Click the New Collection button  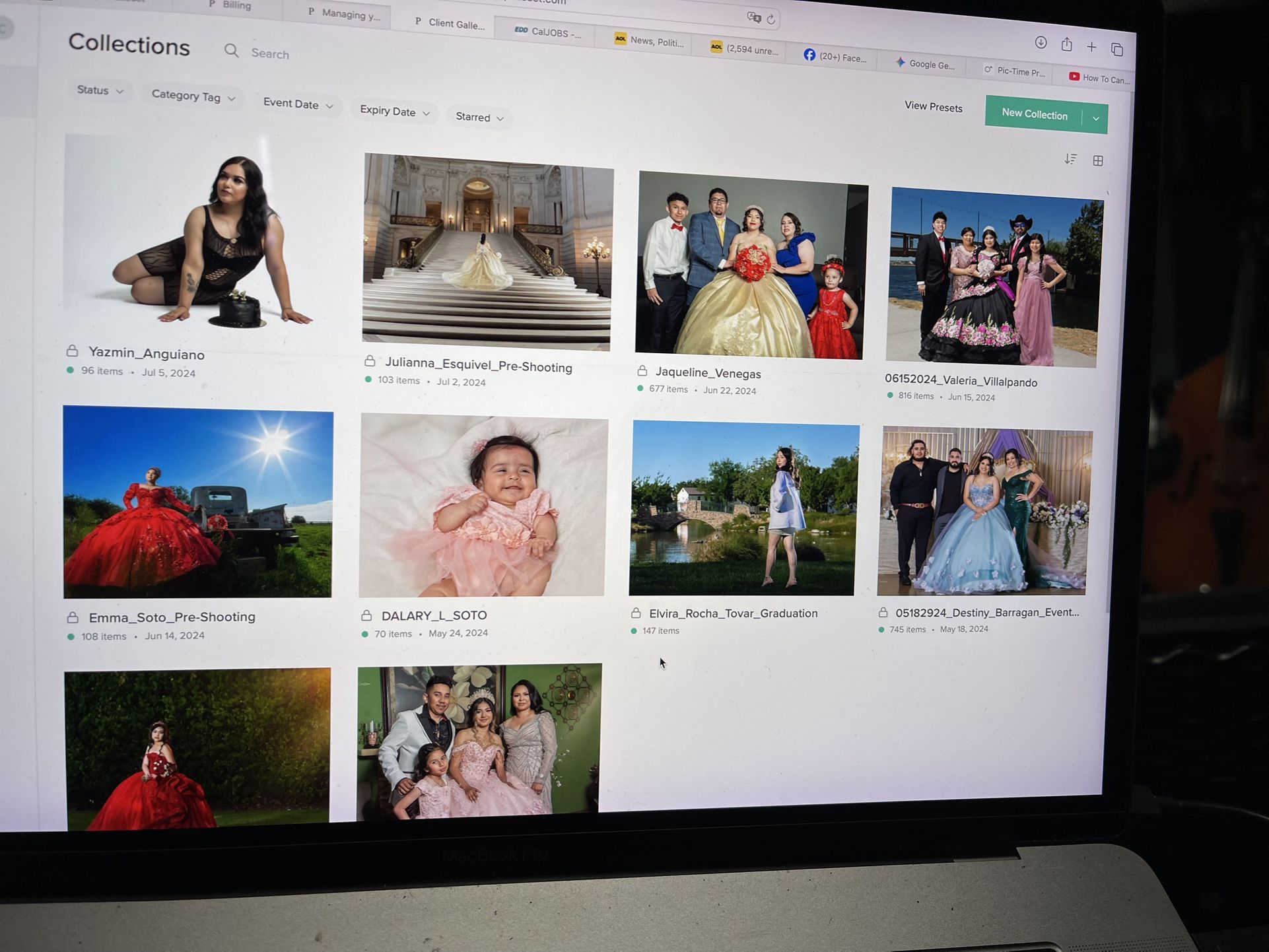(x=1035, y=114)
